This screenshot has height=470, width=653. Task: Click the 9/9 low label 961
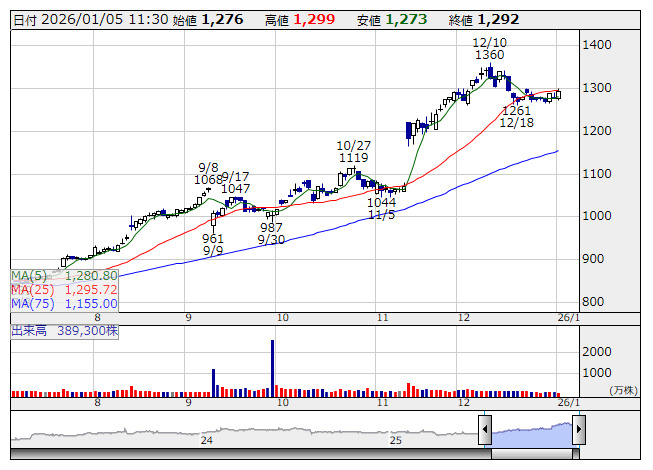[213, 239]
